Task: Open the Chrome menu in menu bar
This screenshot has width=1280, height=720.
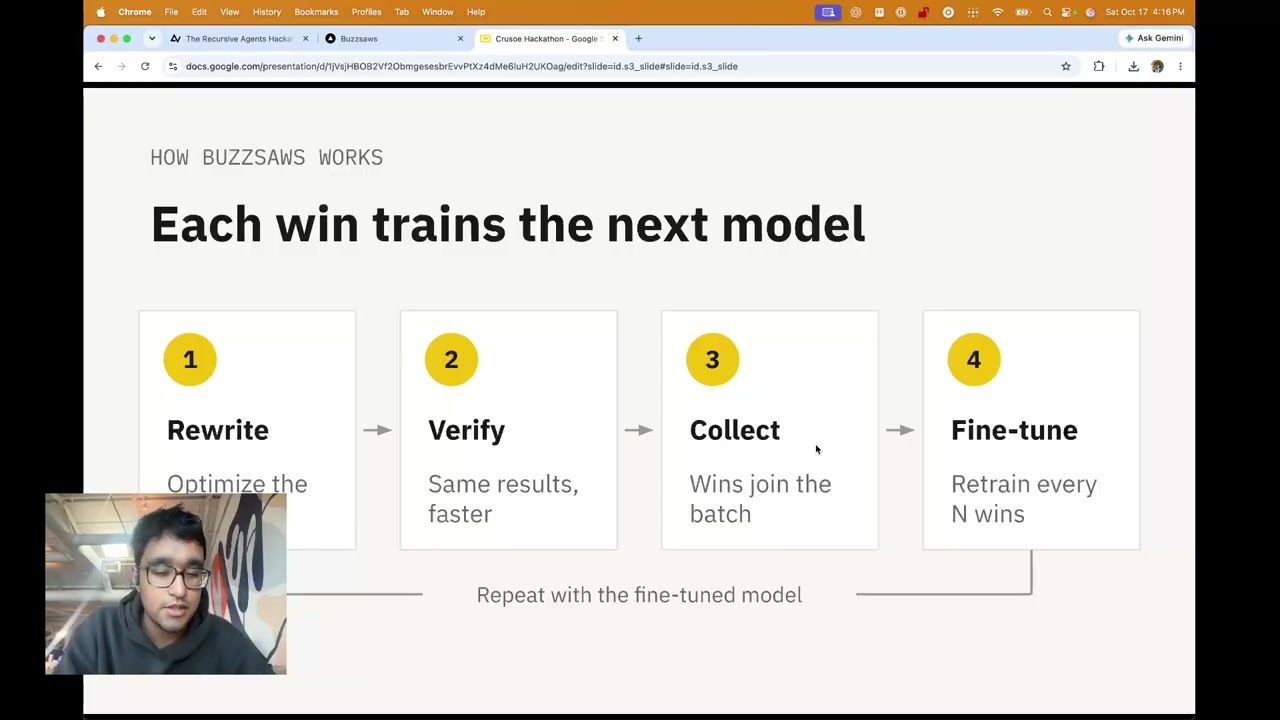Action: (x=134, y=12)
